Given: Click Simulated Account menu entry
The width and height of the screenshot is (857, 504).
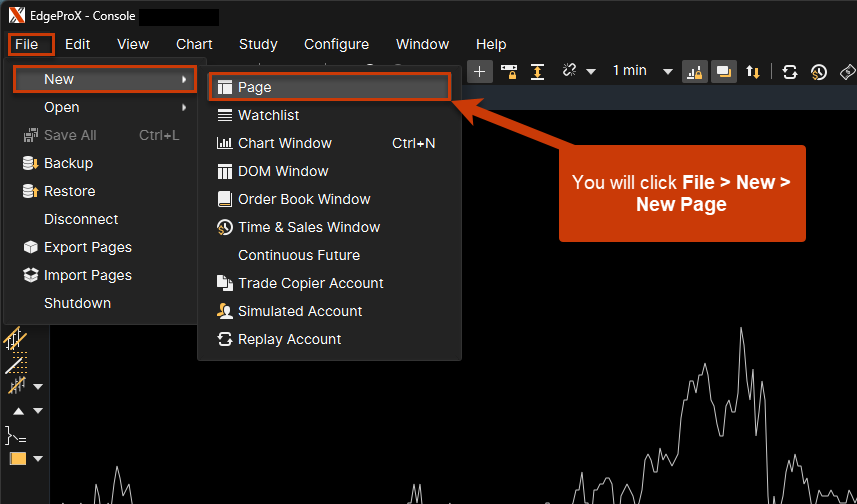Looking at the screenshot, I should [300, 311].
